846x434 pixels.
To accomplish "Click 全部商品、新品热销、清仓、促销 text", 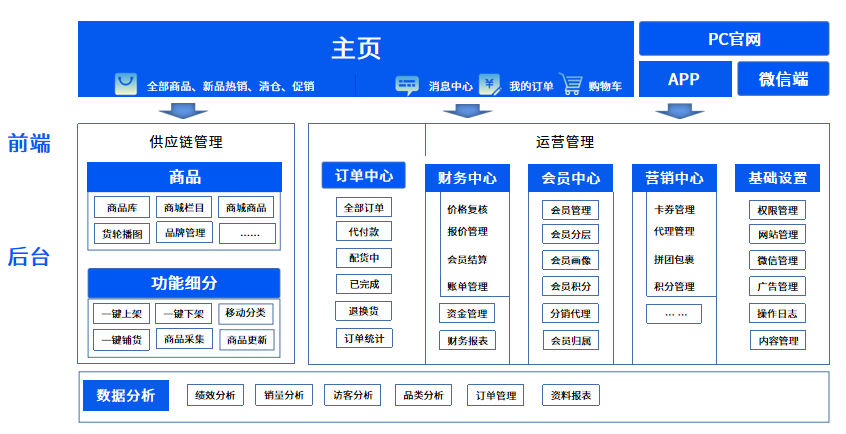I will tap(230, 86).
